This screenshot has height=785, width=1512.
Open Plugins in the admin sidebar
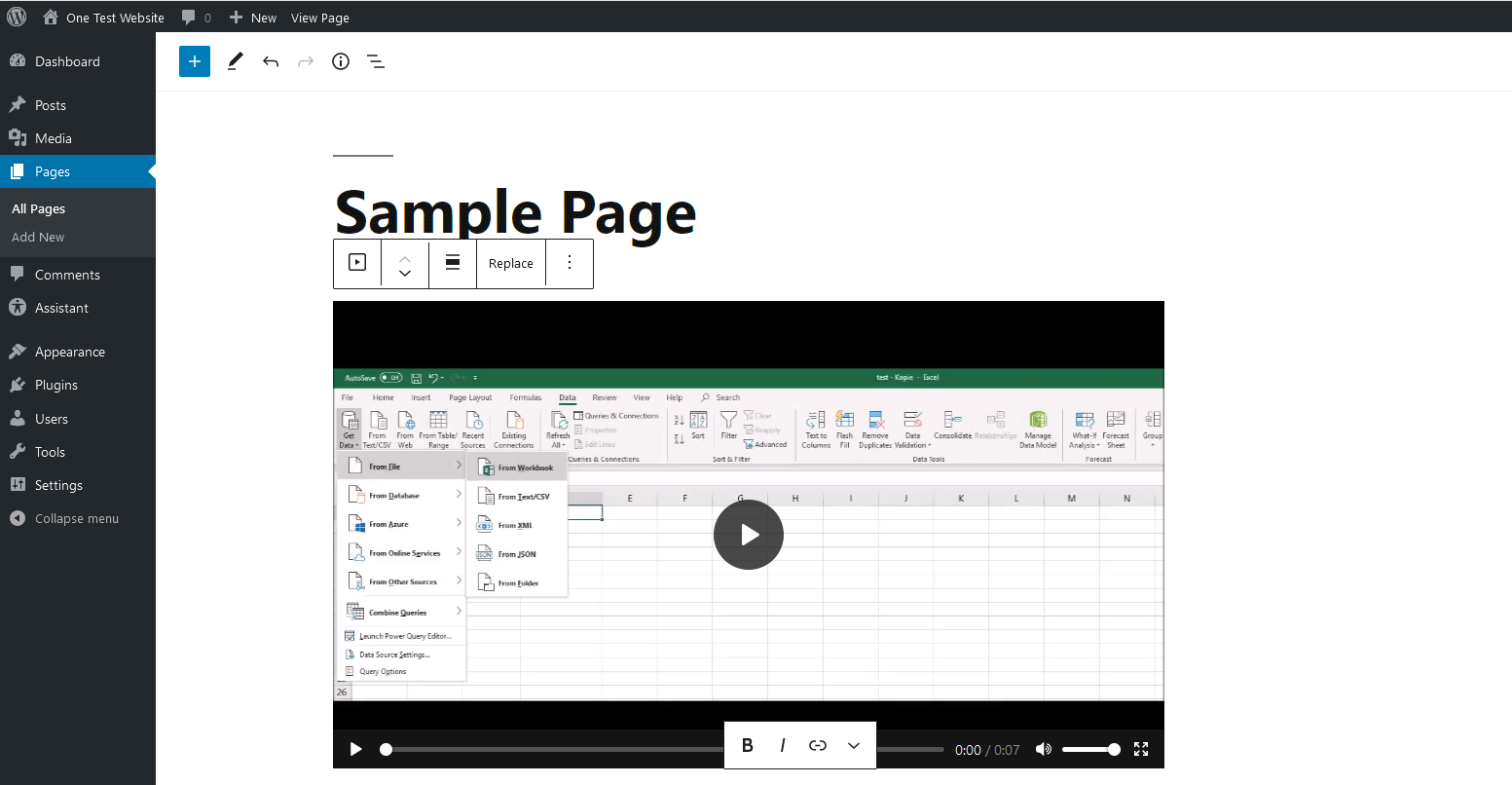coord(56,385)
